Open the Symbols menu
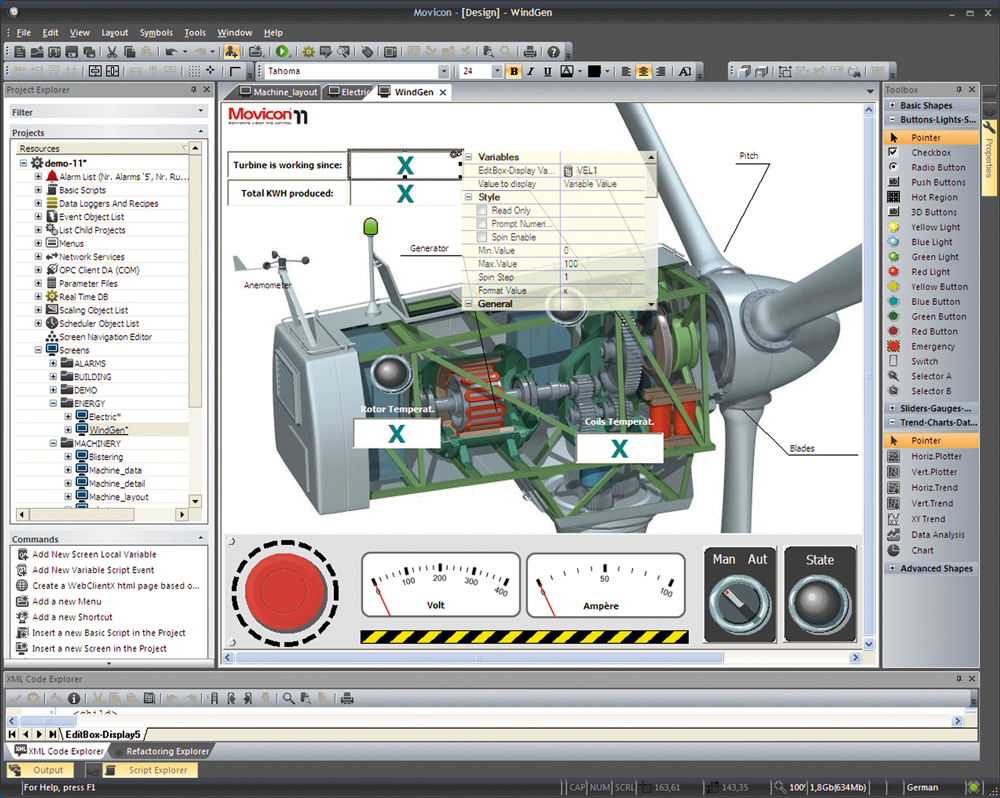The image size is (1000, 798). [x=156, y=33]
